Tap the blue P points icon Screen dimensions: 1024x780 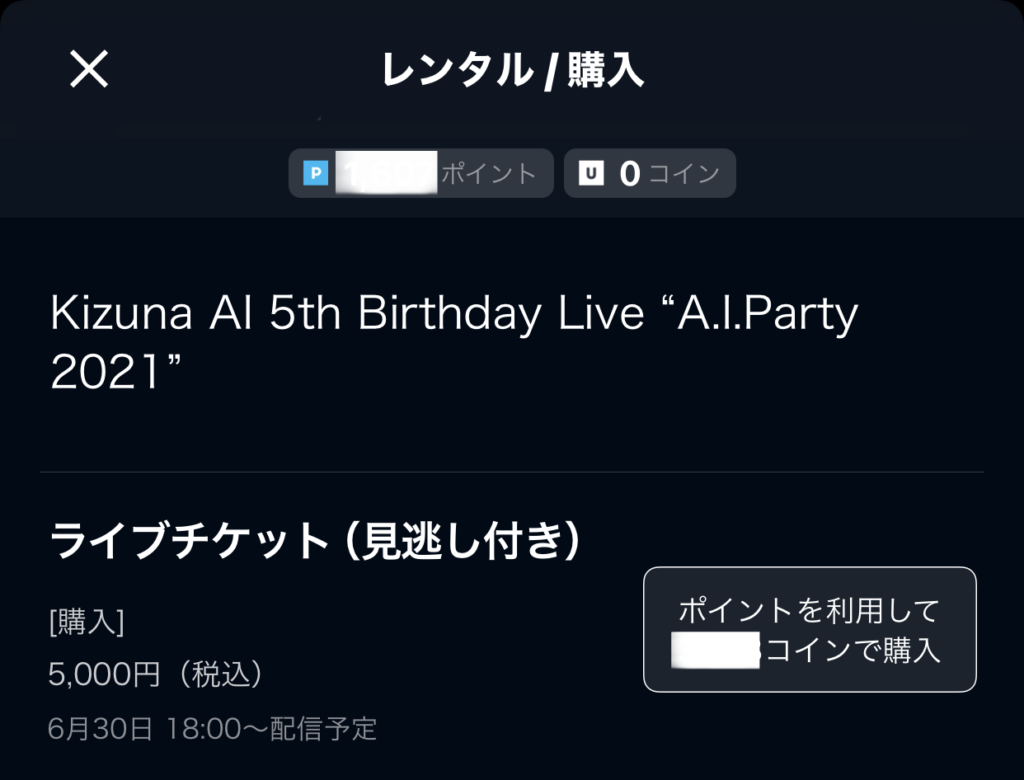point(315,173)
